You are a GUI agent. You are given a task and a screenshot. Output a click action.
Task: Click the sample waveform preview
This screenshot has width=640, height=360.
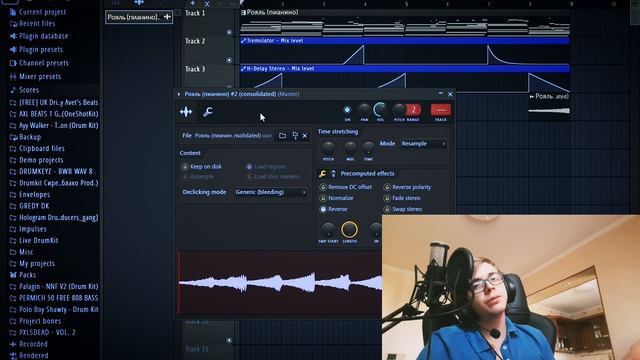[280, 283]
